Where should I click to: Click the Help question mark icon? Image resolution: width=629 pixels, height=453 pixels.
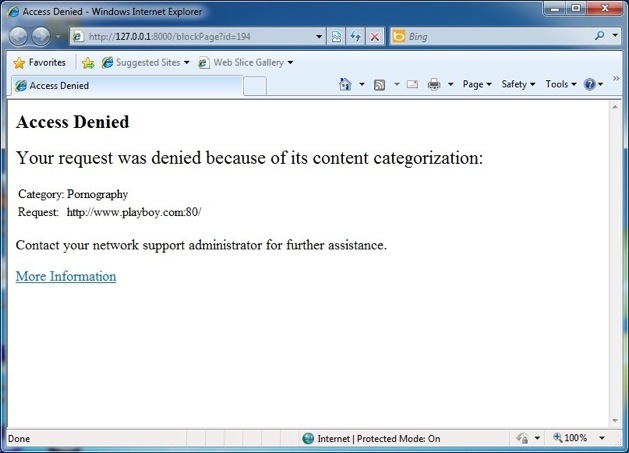(x=589, y=84)
